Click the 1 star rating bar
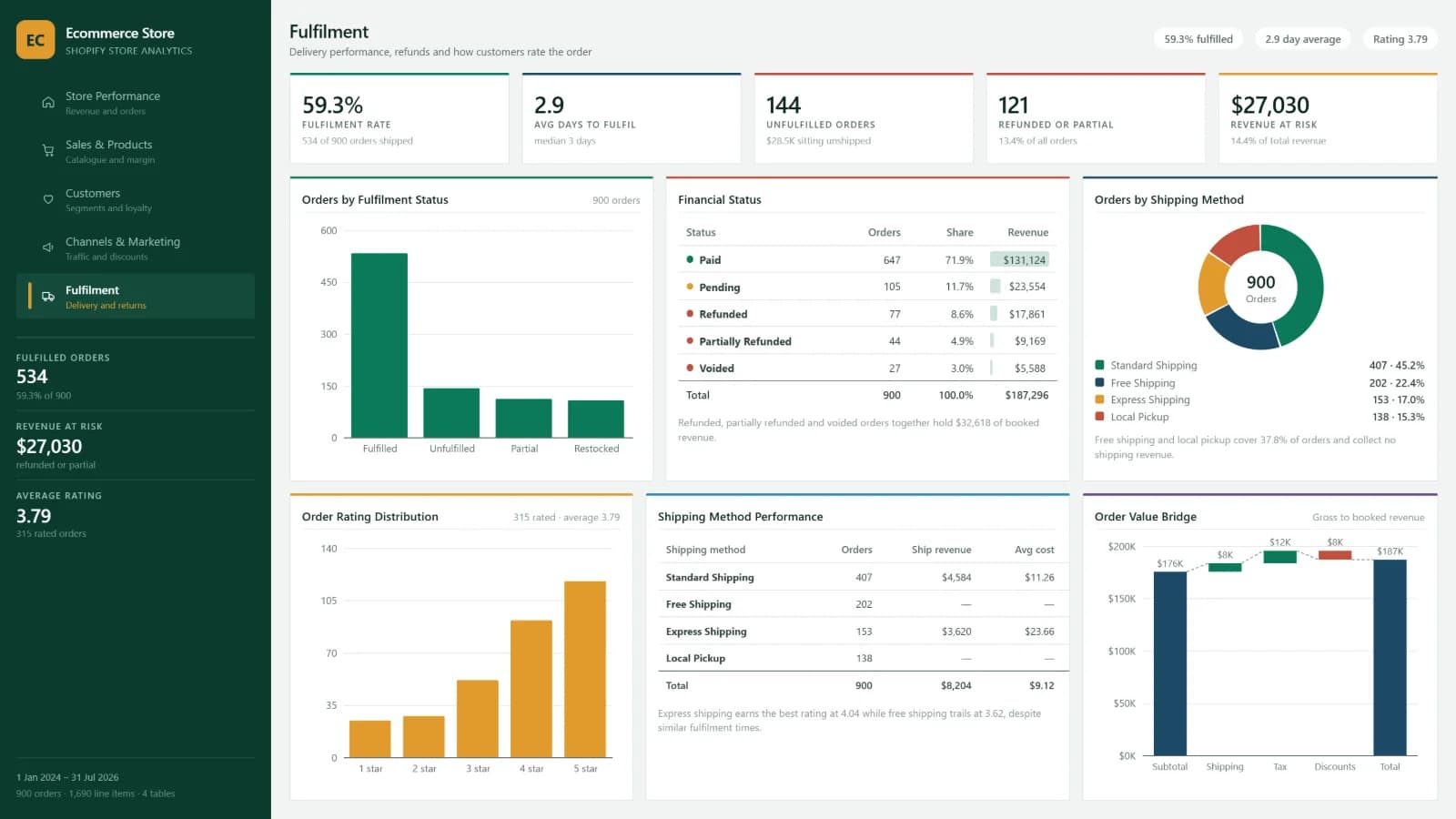 coord(370,739)
